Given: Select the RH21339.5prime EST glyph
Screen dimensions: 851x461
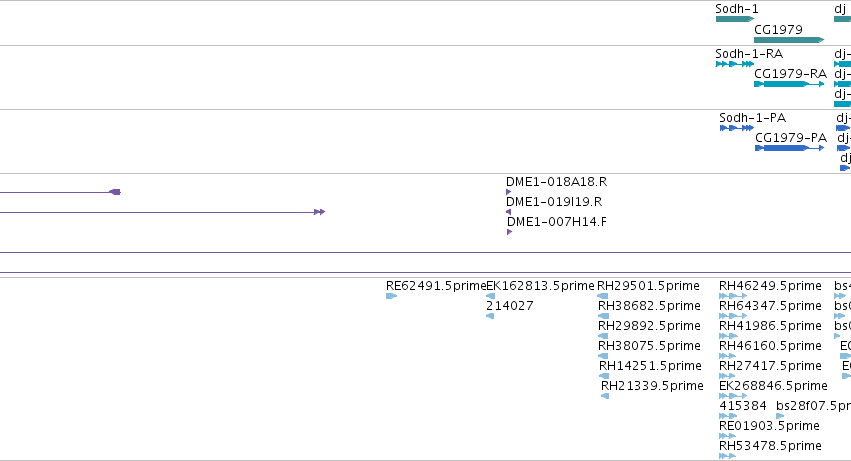Looking at the screenshot, I should click(x=605, y=396).
